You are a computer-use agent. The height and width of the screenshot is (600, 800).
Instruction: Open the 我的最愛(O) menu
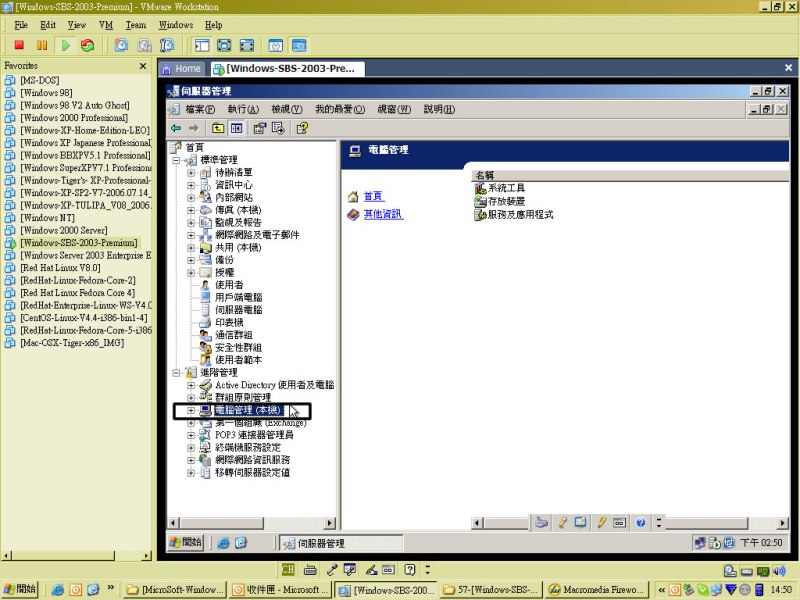[x=340, y=109]
